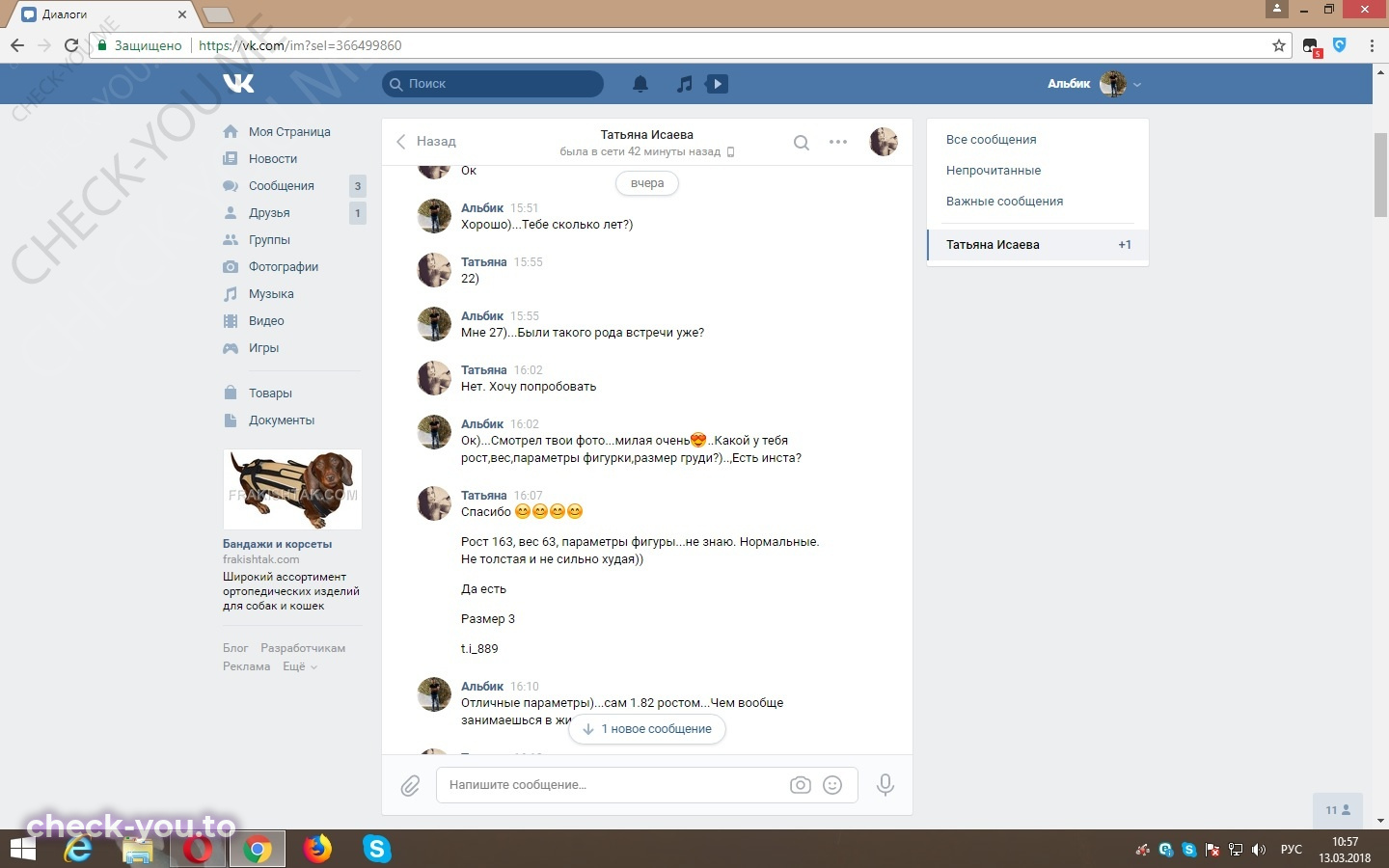
Task: Open File Explorer from taskbar
Action: [138, 849]
